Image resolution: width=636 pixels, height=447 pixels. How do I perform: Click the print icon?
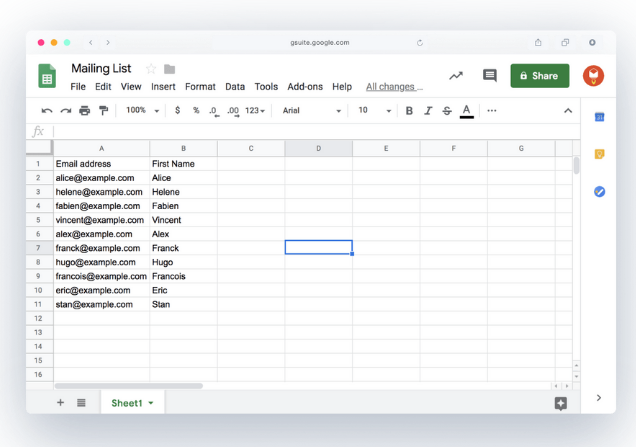tap(84, 111)
